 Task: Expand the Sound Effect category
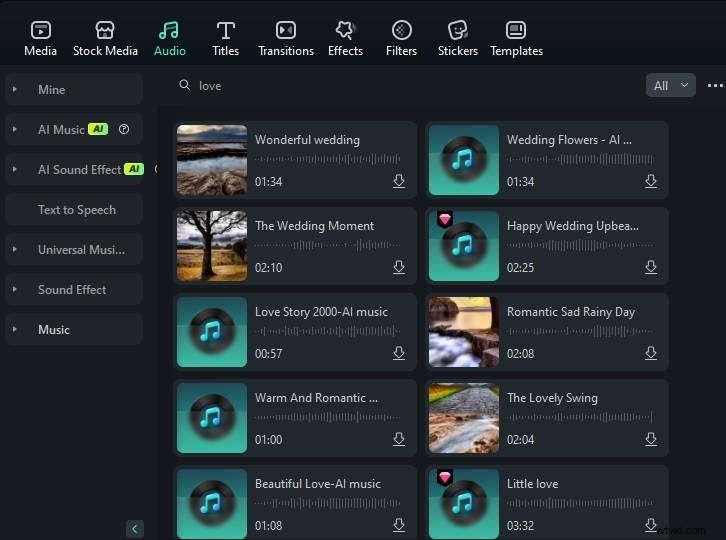15,290
